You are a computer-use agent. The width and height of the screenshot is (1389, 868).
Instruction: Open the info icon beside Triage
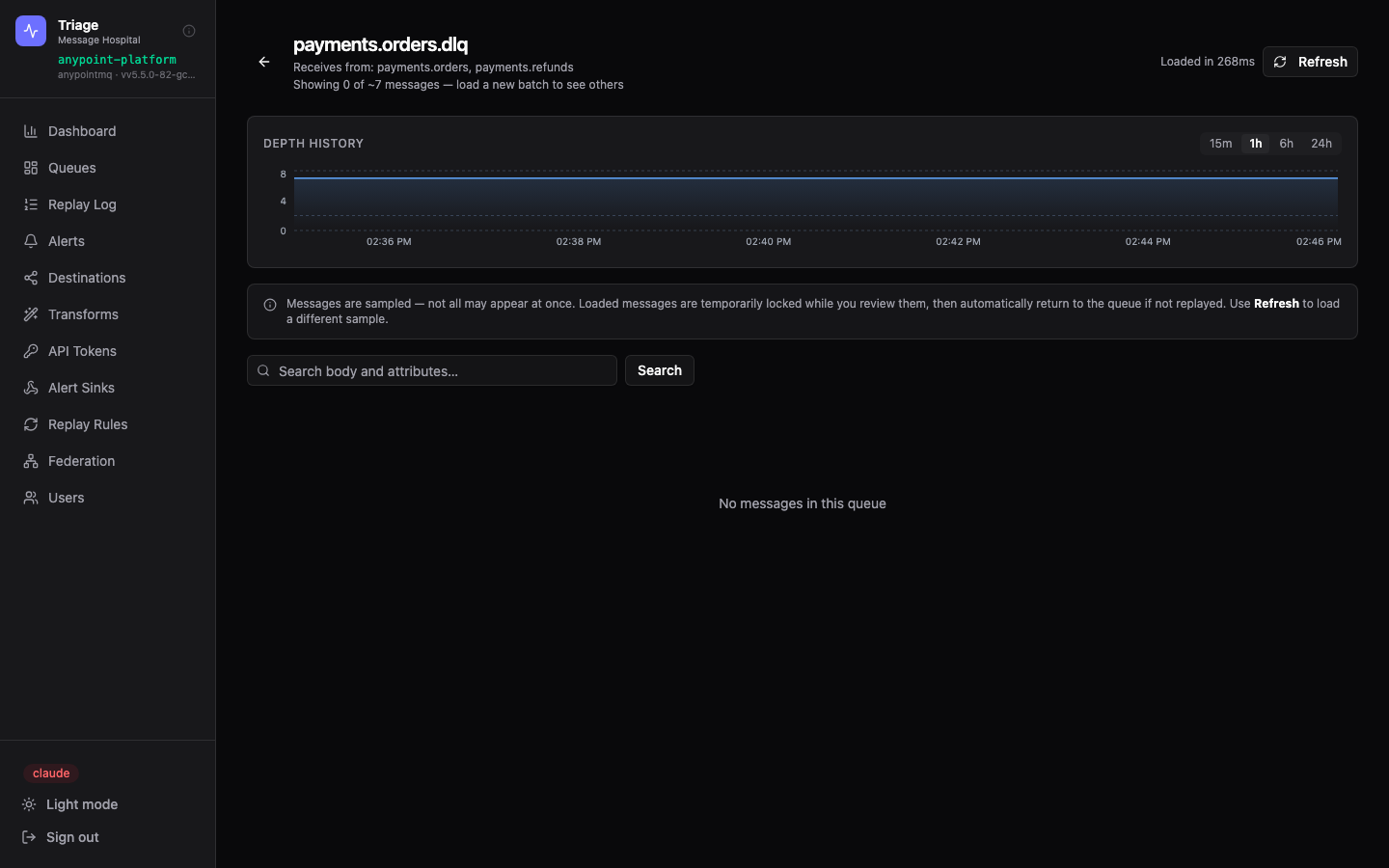coord(189,31)
